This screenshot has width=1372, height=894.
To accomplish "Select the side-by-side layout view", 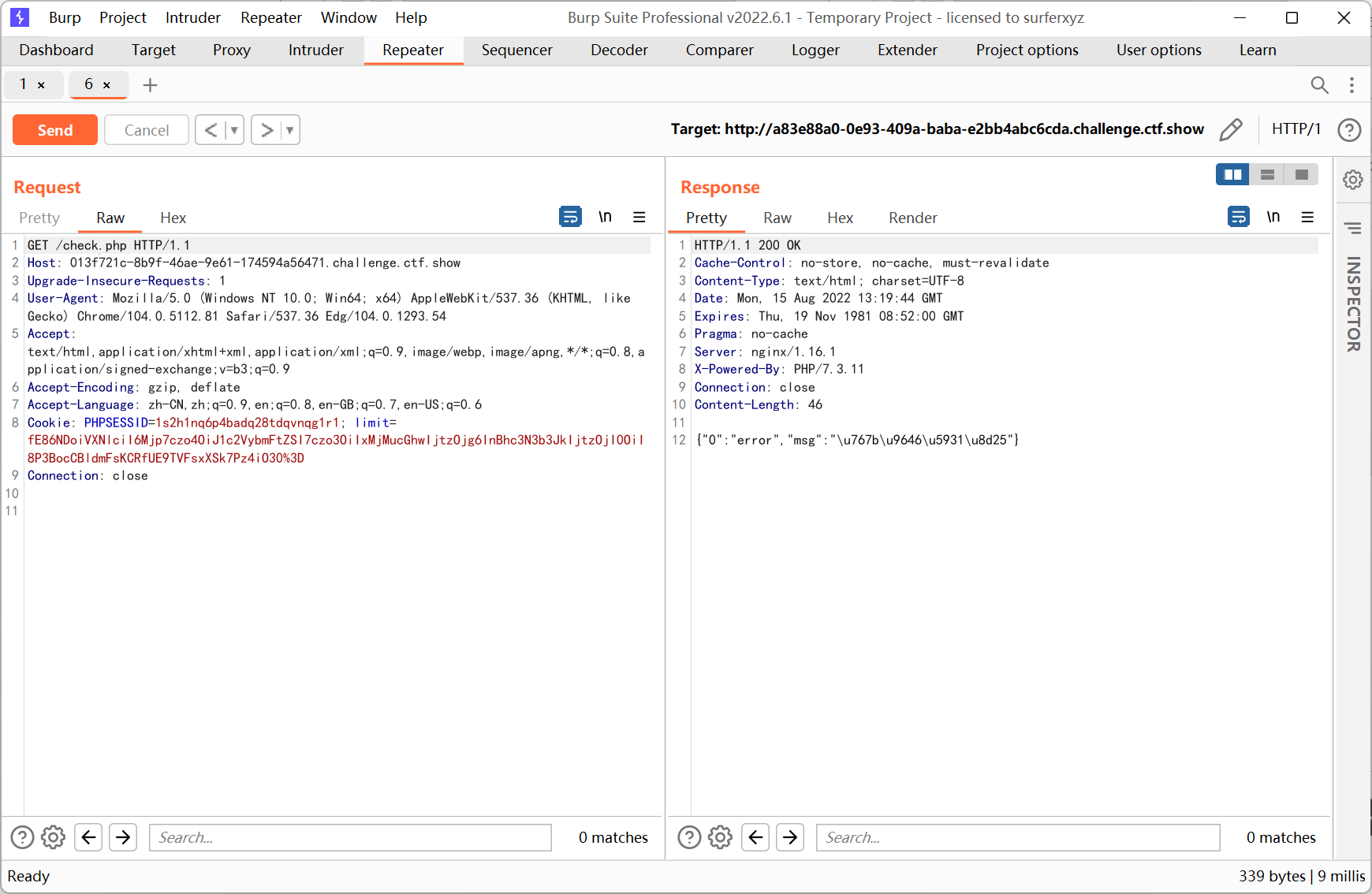I will click(1232, 174).
